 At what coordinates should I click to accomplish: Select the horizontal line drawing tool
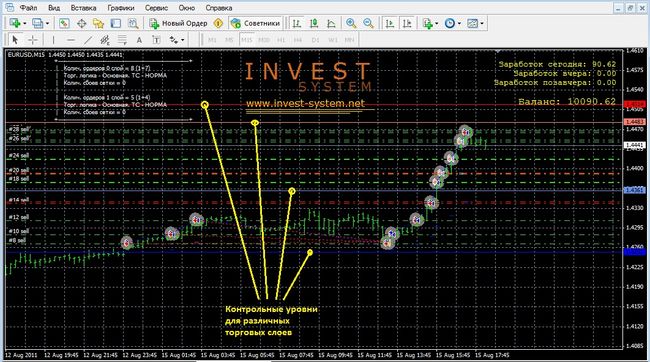point(70,40)
